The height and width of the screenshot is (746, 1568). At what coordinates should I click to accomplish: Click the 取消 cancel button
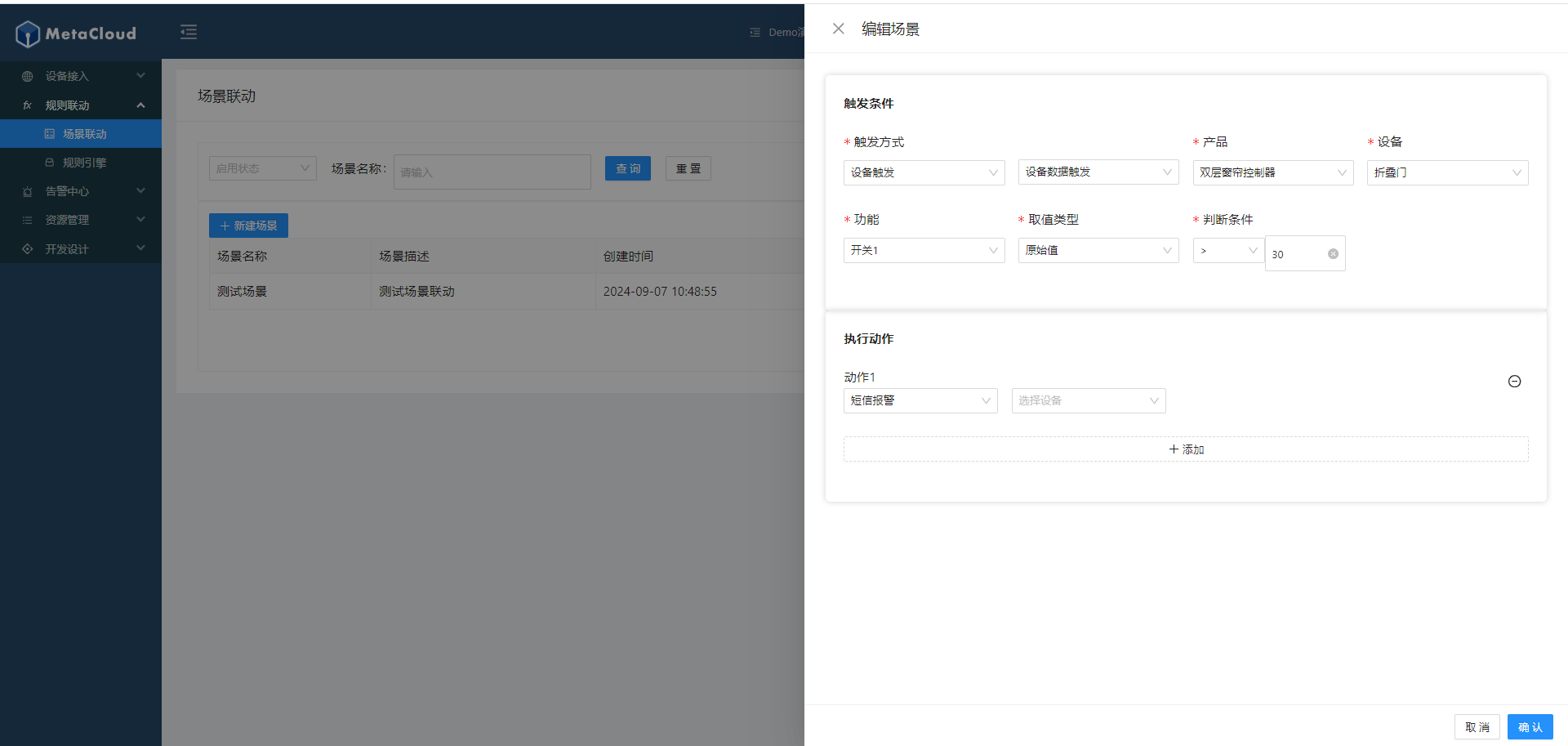pyautogui.click(x=1477, y=727)
